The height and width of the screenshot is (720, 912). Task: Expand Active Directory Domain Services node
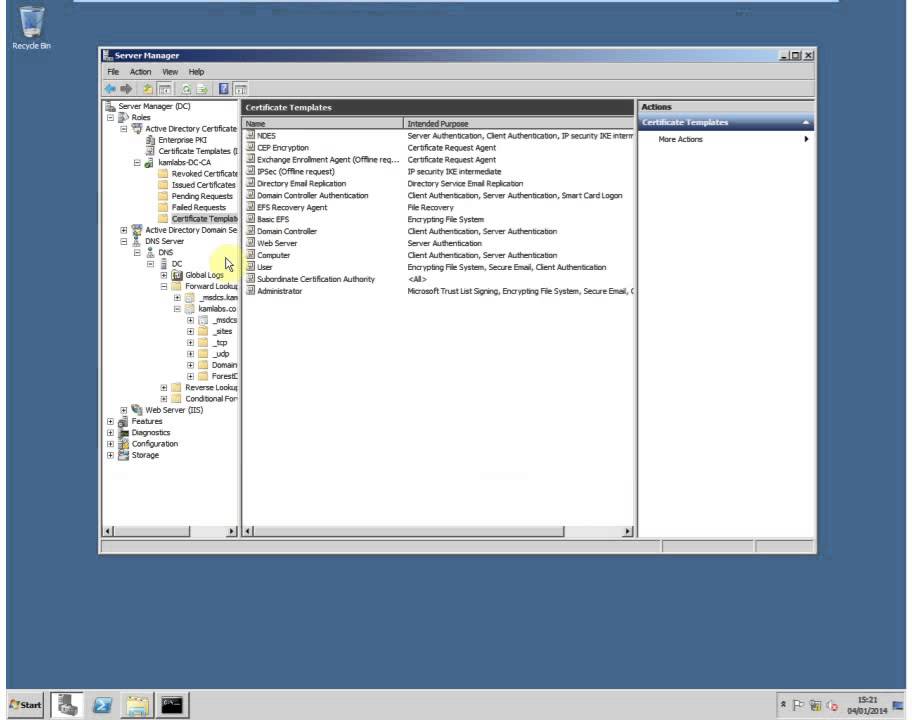(x=123, y=230)
